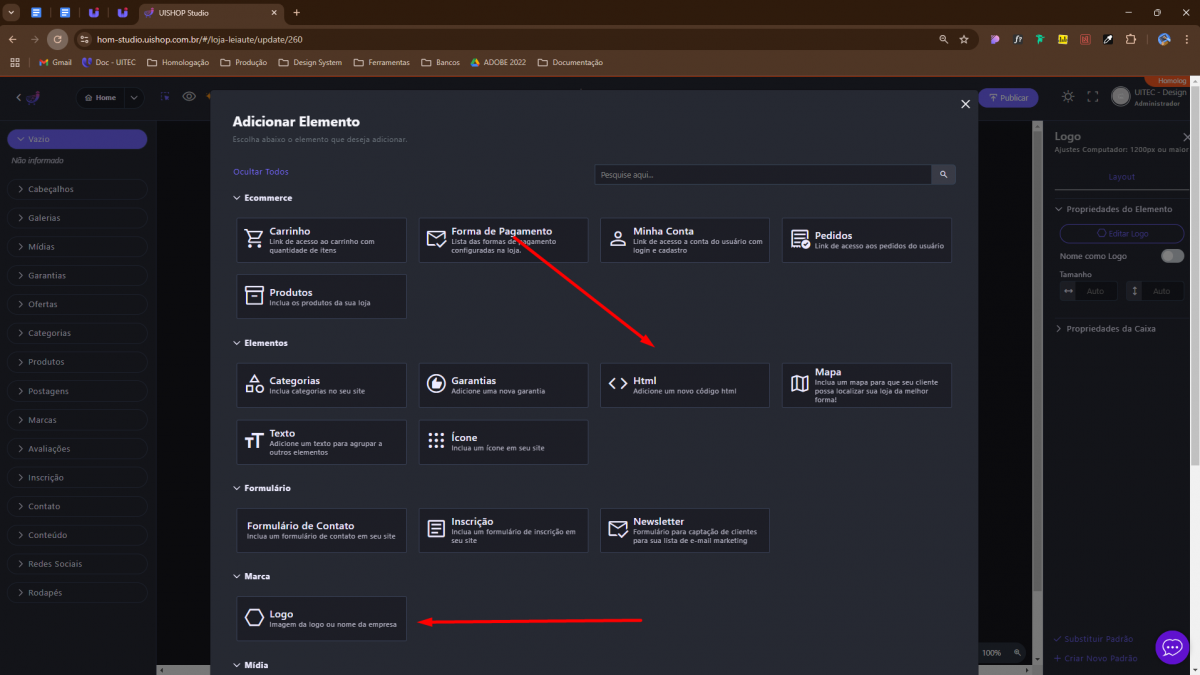
Task: Switch the light/dark theme sun icon
Action: point(1068,97)
